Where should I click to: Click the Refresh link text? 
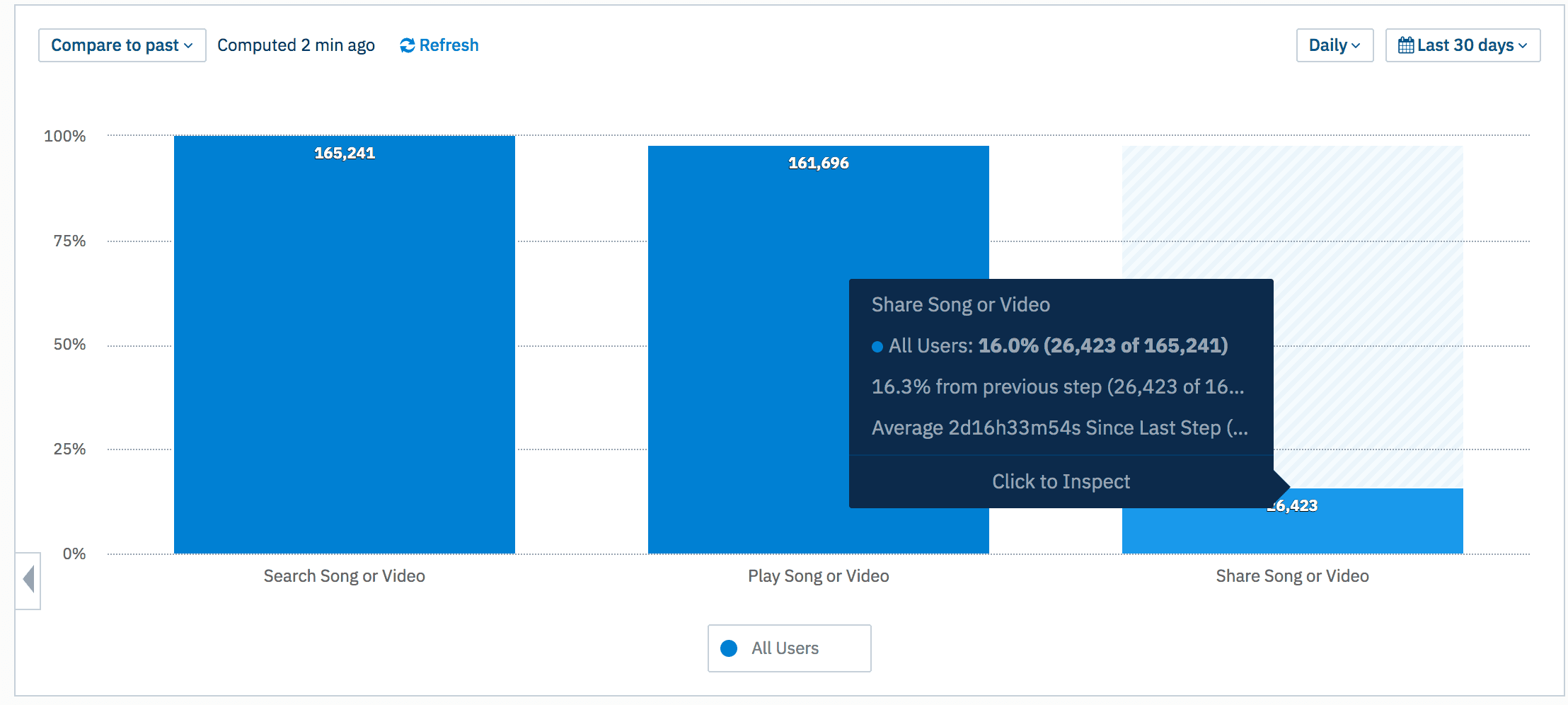click(x=449, y=45)
